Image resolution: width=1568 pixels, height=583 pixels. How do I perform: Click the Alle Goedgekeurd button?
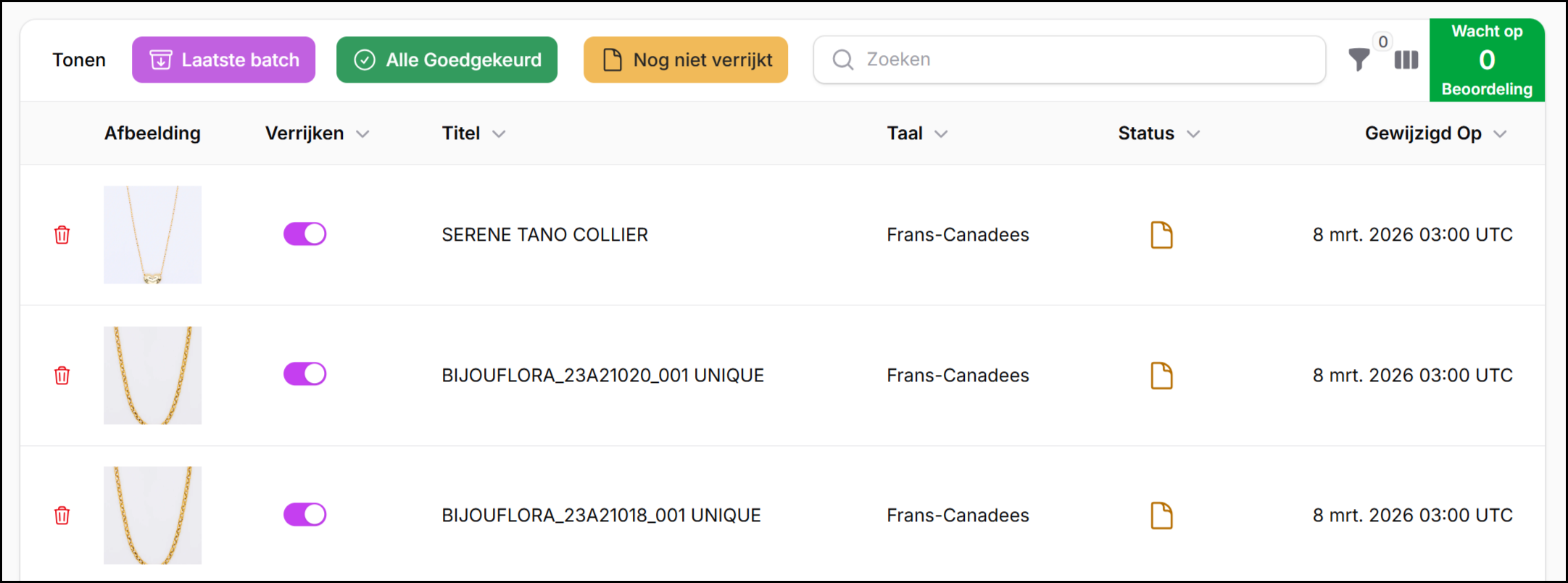tap(447, 60)
